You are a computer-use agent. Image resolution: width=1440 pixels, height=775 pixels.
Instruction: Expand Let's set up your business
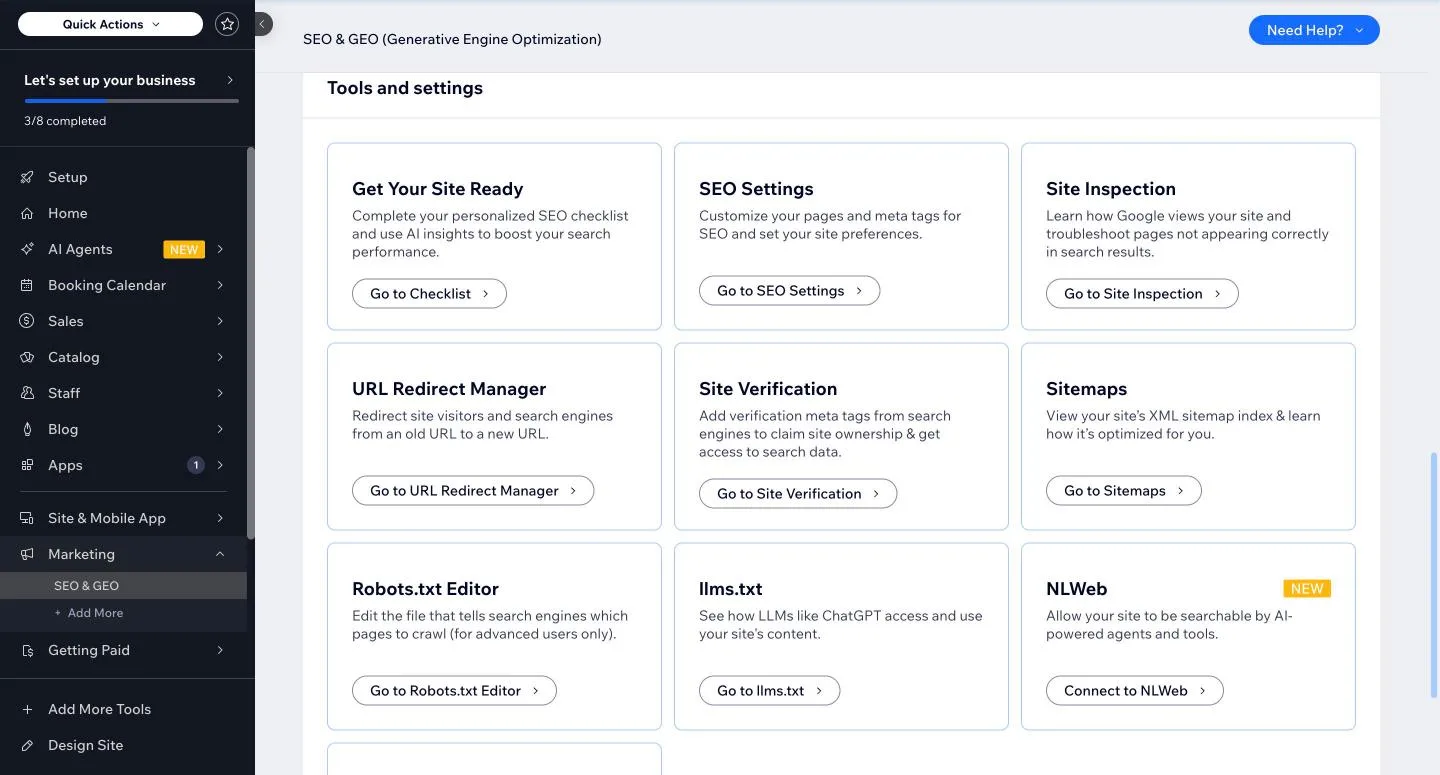(130, 80)
